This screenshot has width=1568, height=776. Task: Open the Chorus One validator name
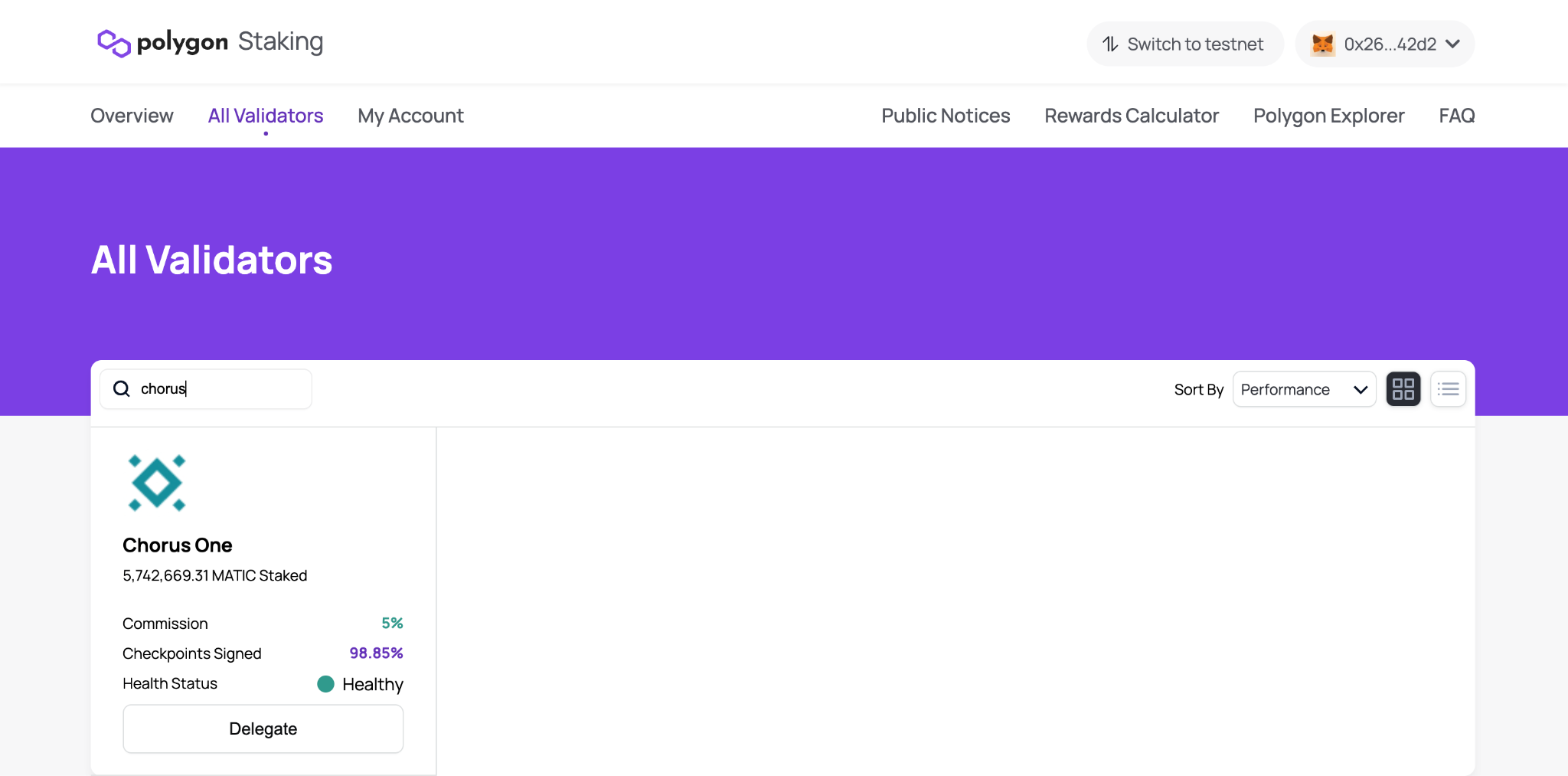pos(178,545)
